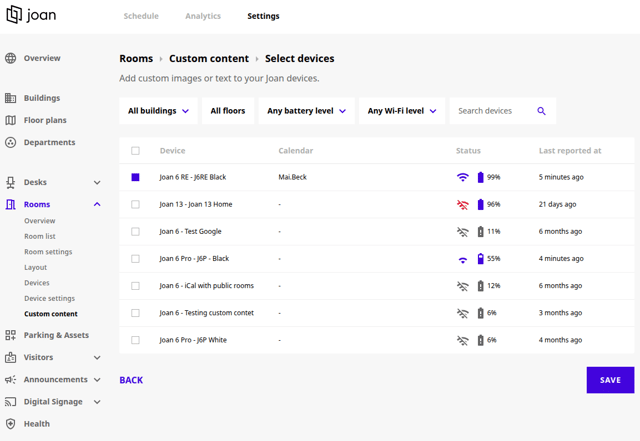Screen dimensions: 640x441
Task: Switch to the Analytics tab
Action: [x=203, y=16]
